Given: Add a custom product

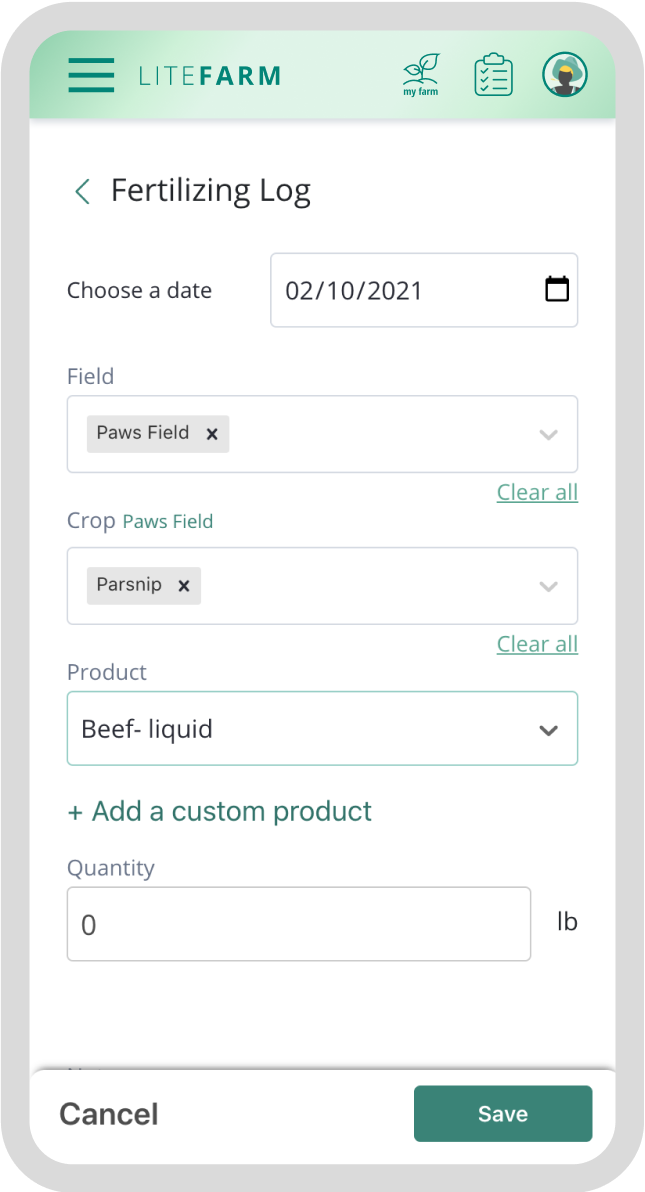Looking at the screenshot, I should pos(219,811).
